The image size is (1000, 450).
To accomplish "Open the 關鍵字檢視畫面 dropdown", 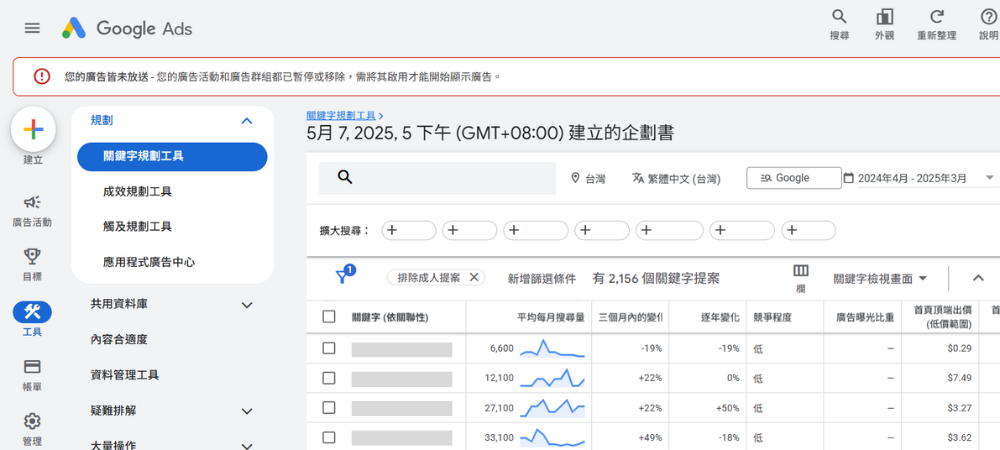I will [880, 279].
